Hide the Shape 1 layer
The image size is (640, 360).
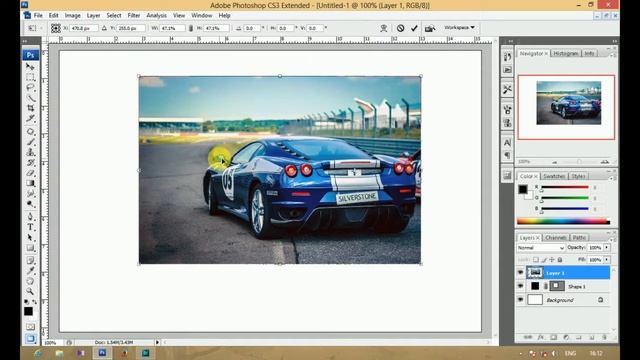[520, 286]
